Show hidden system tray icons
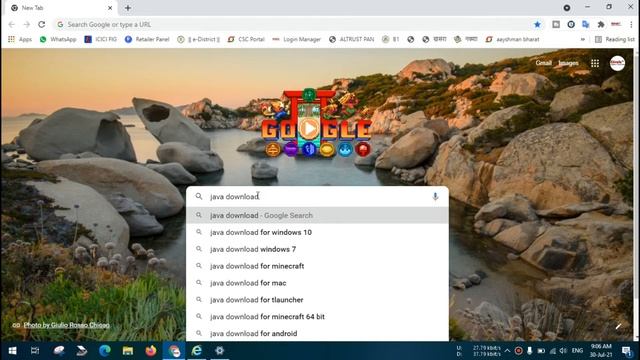Image resolution: width=640 pixels, height=360 pixels. [x=507, y=351]
